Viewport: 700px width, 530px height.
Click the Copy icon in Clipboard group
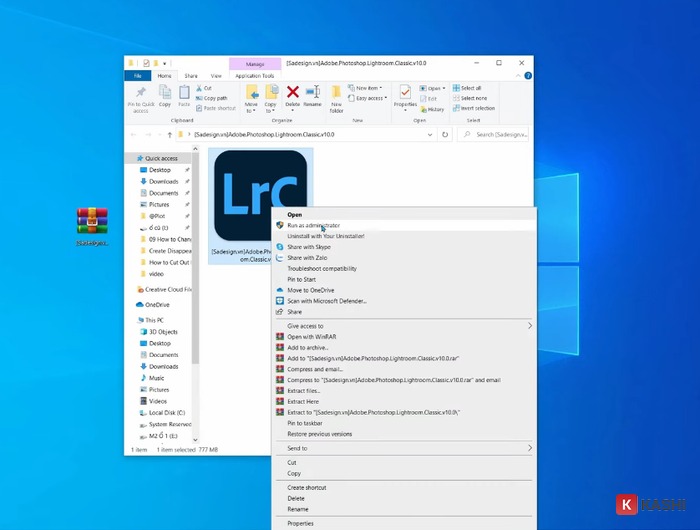[x=165, y=95]
